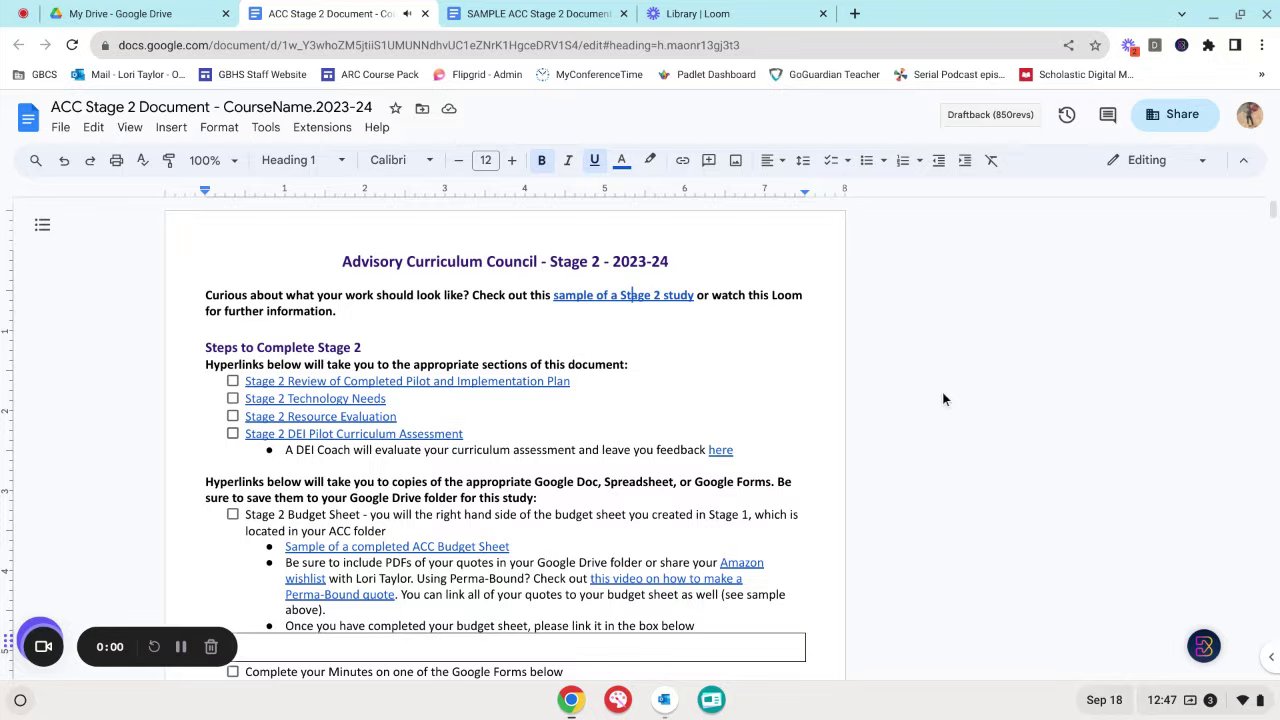Add a comment from the toolbar
The height and width of the screenshot is (720, 1280).
709,160
